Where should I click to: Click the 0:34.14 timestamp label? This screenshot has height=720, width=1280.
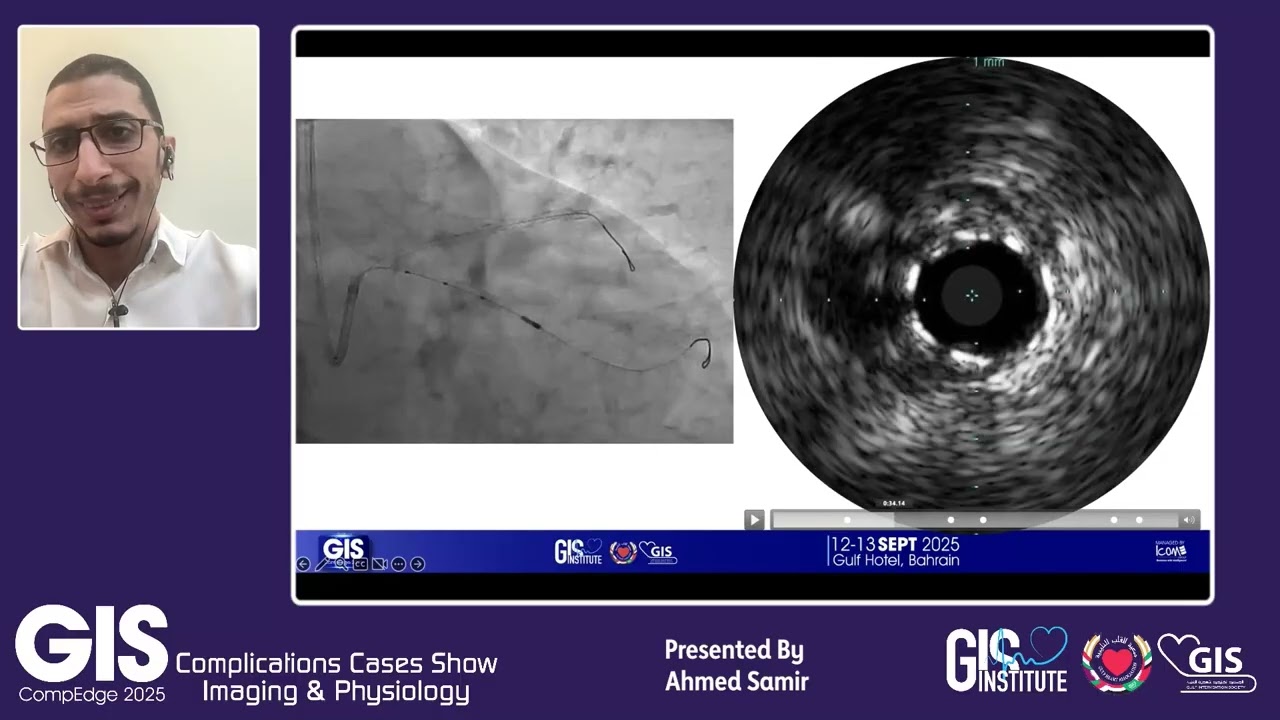pos(893,503)
